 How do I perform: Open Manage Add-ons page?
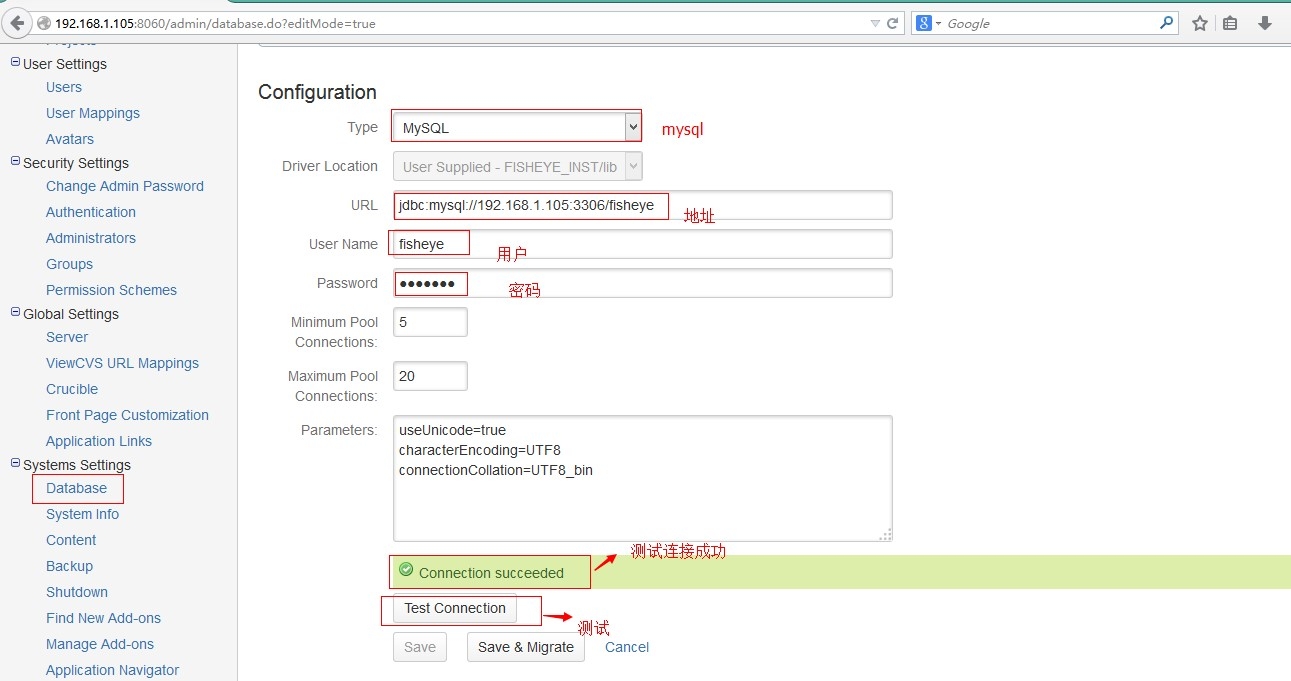click(x=100, y=644)
